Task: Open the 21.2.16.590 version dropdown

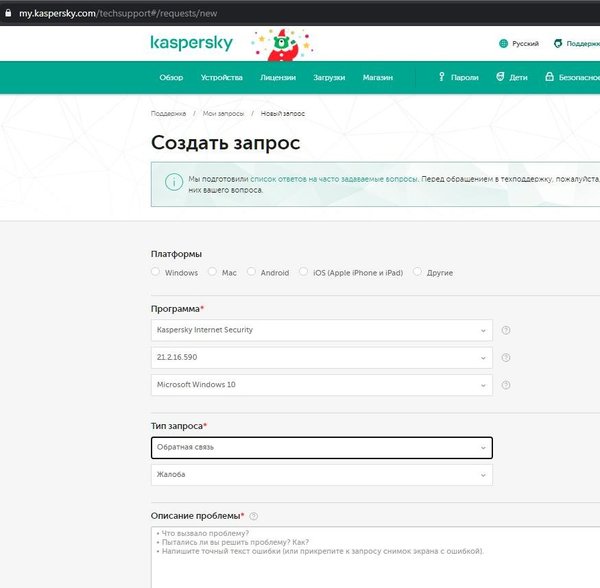Action: 322,358
